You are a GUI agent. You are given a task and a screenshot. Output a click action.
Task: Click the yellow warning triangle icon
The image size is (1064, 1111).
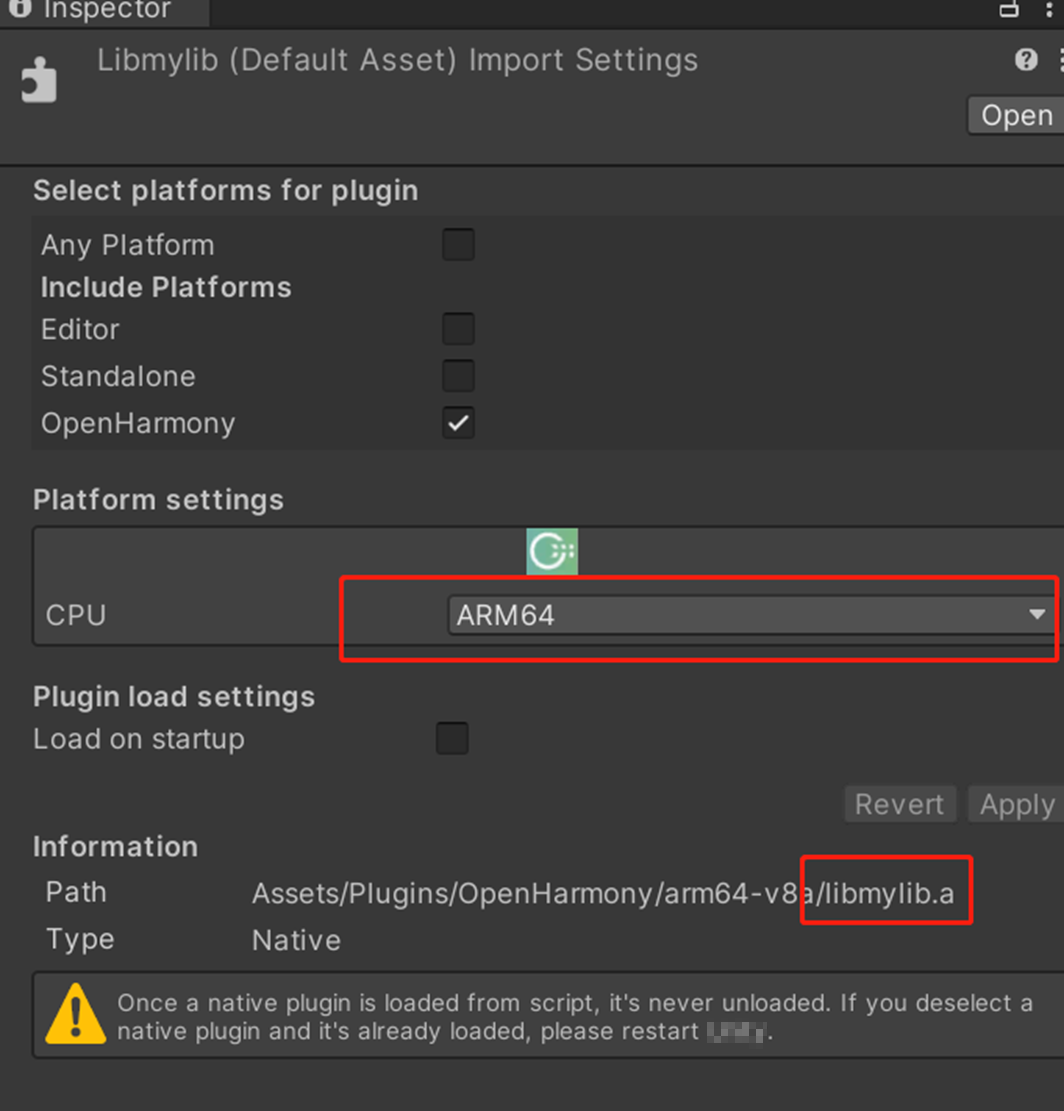[74, 1013]
